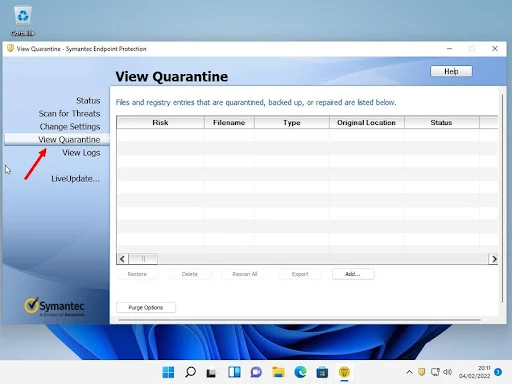This screenshot has width=512, height=384.
Task: Minimize the Symantec window
Action: [x=449, y=49]
